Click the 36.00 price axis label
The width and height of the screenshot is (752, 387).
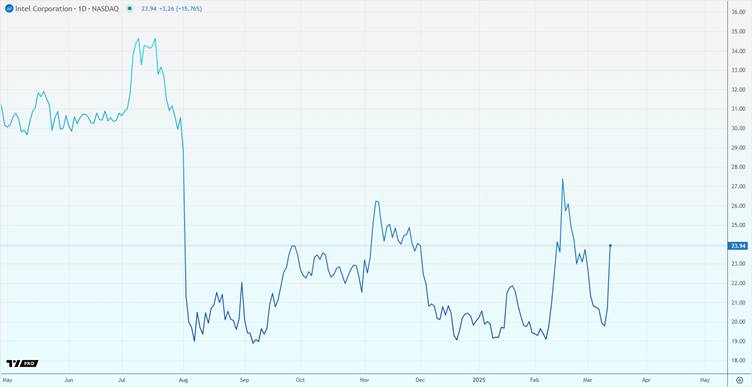738,12
